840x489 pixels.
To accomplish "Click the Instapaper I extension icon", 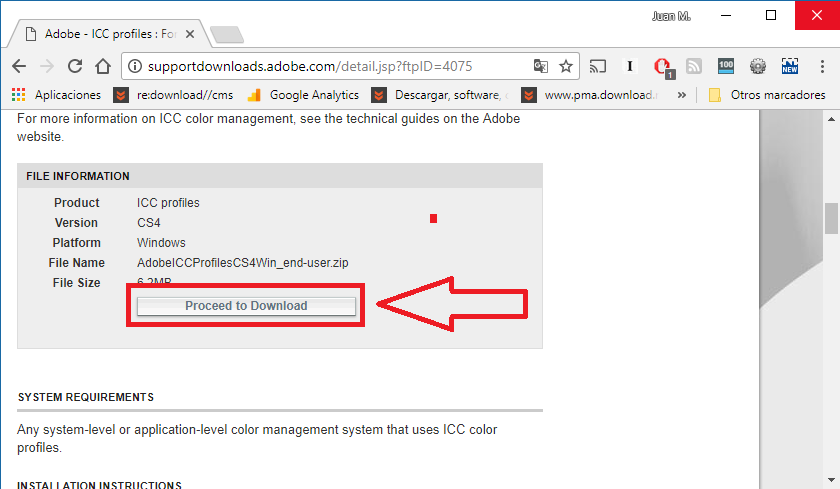I will point(629,66).
